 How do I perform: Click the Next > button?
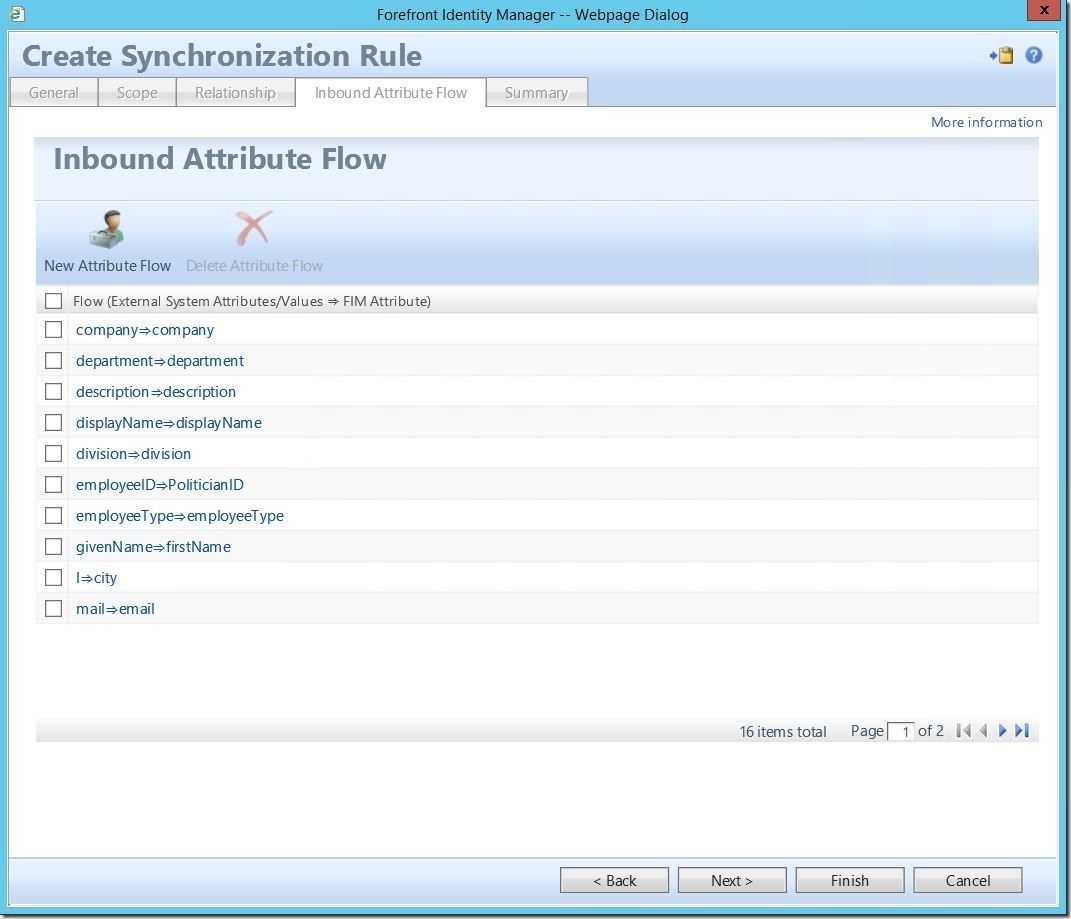[732, 880]
